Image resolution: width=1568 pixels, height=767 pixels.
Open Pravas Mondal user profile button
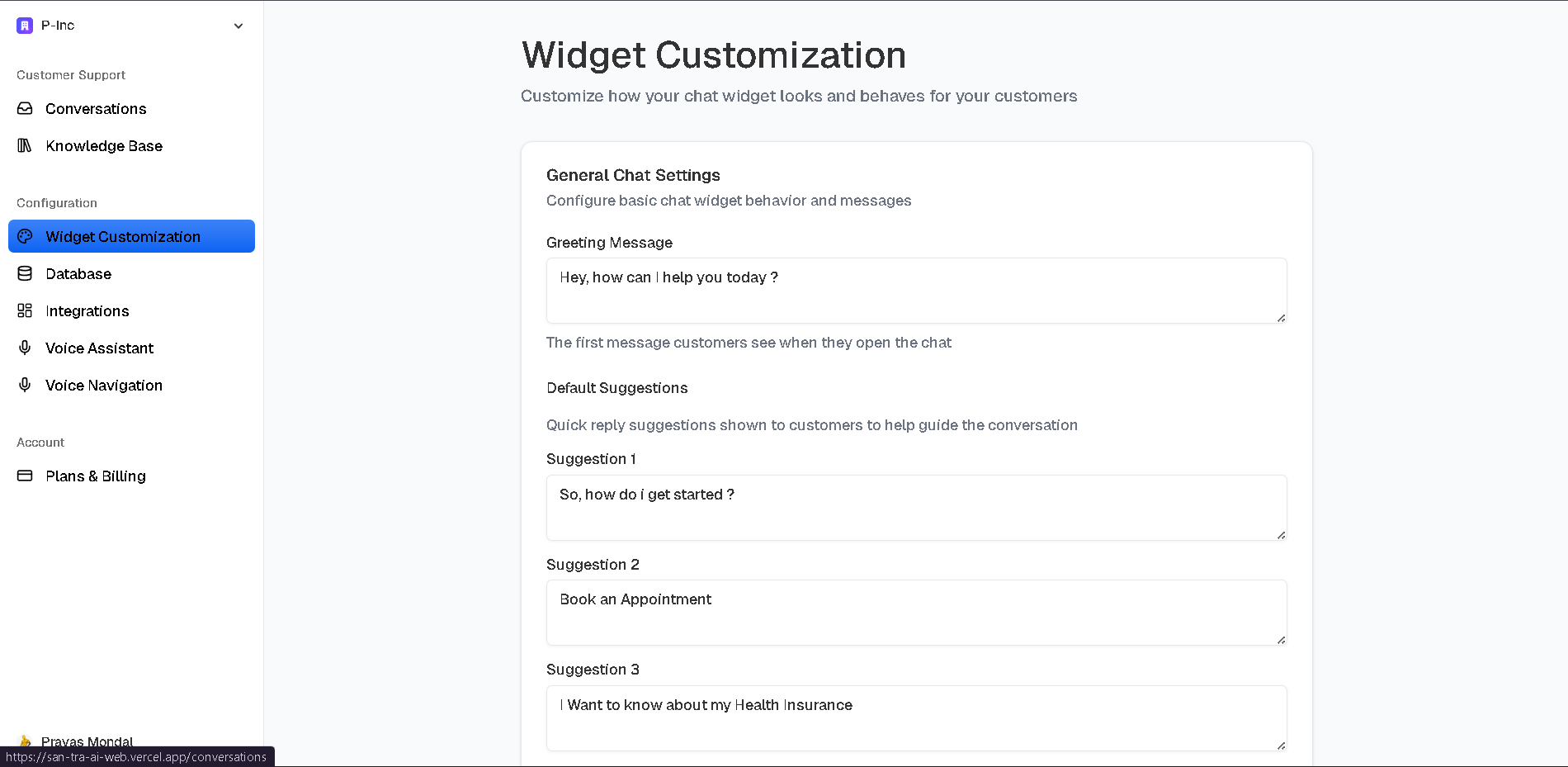[x=87, y=741]
